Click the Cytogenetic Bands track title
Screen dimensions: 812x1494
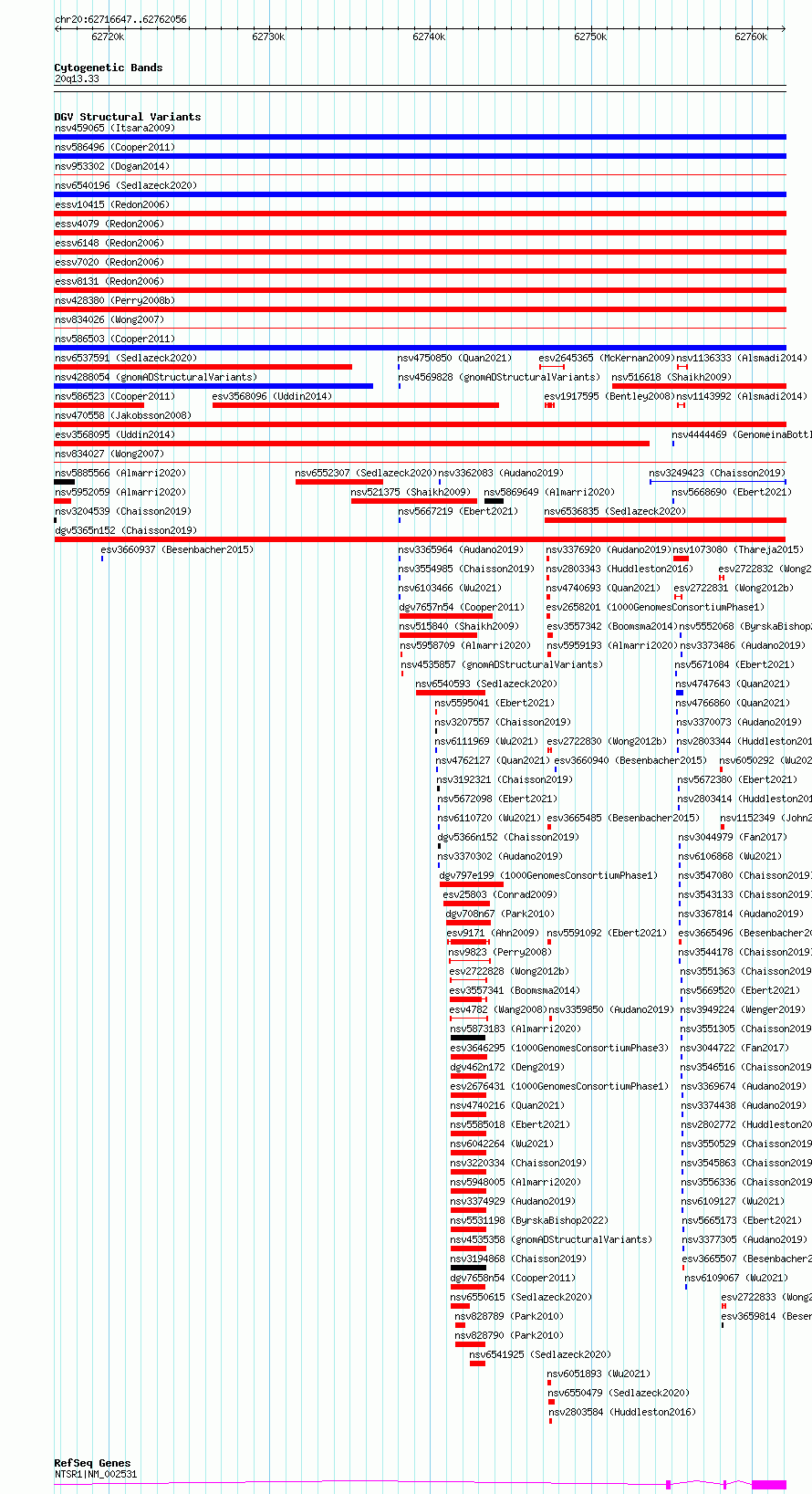(109, 68)
